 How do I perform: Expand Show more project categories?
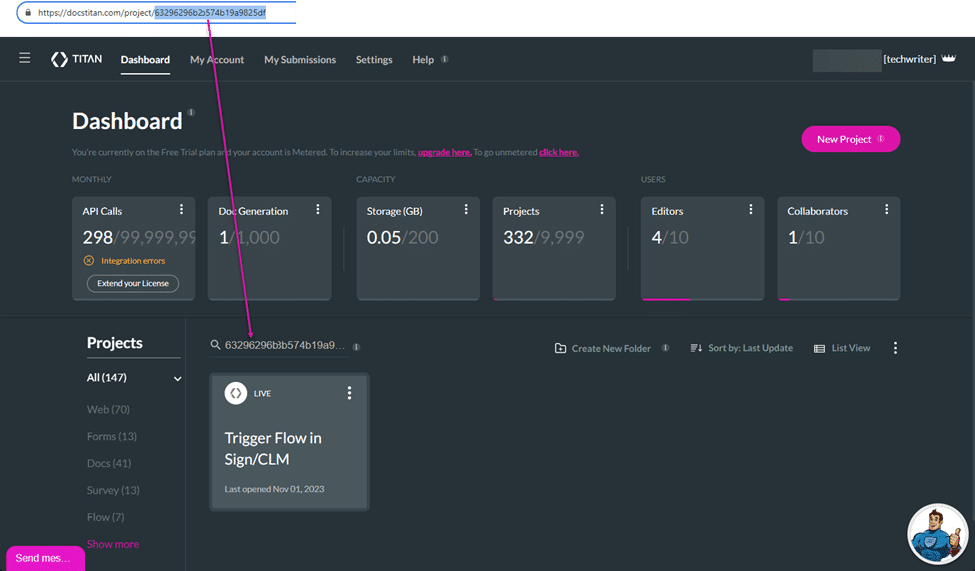click(x=113, y=544)
